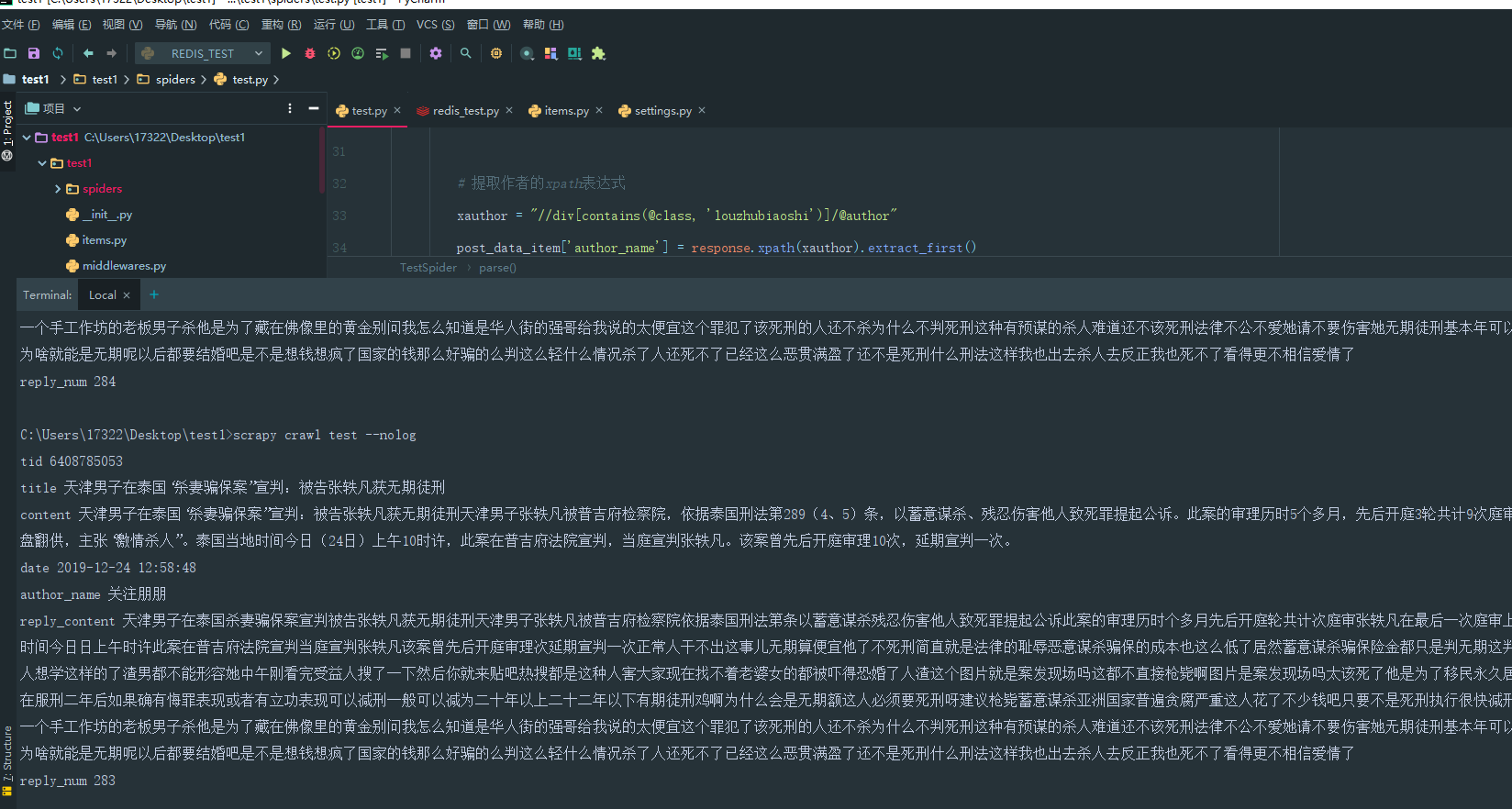
Task: Run with coverage icon
Action: (334, 53)
